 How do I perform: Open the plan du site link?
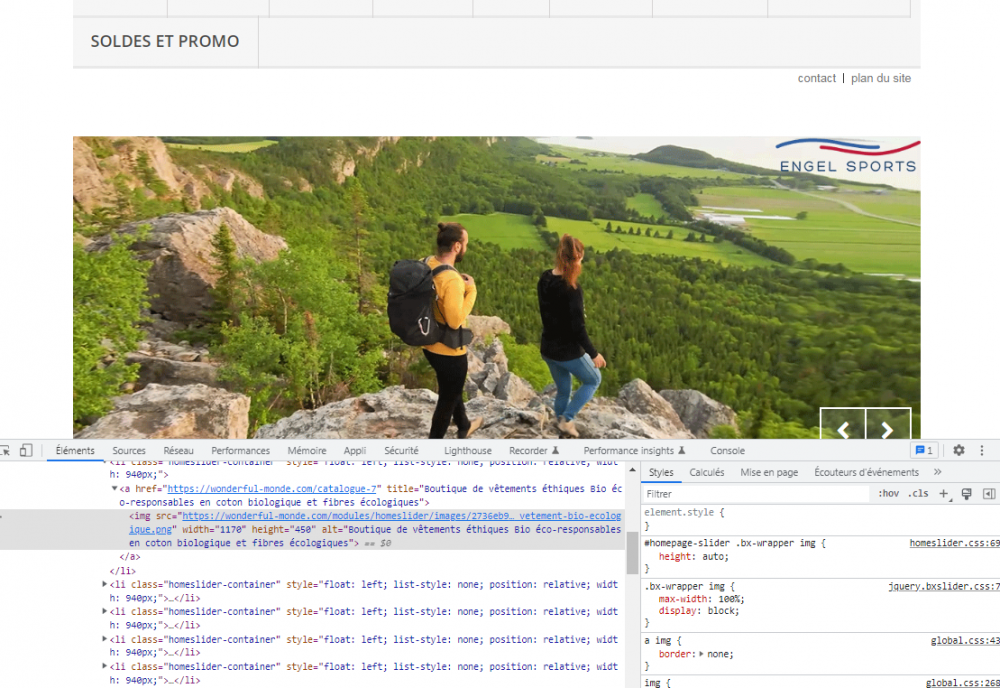point(881,78)
